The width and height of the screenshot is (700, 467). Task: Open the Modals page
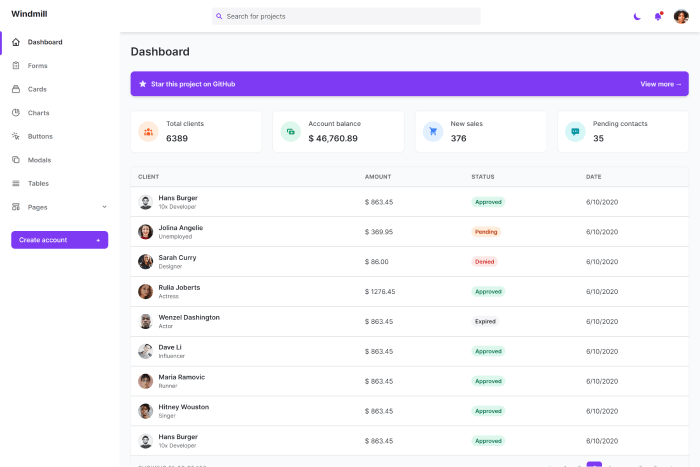pos(39,160)
